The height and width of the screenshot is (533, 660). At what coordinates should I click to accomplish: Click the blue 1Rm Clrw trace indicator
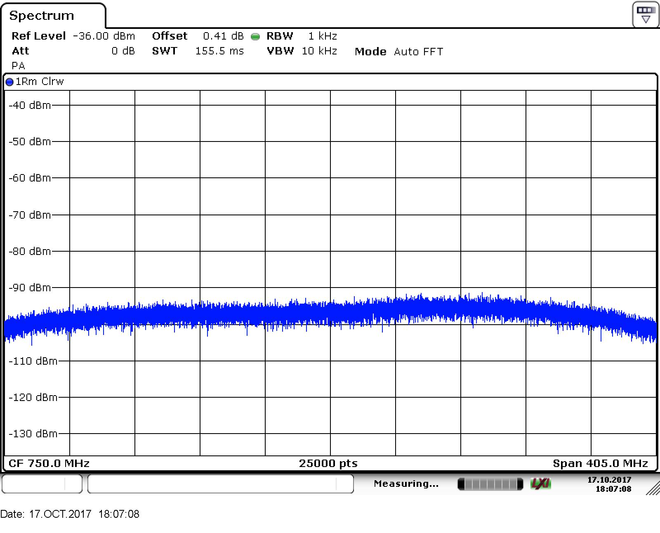[x=9, y=82]
